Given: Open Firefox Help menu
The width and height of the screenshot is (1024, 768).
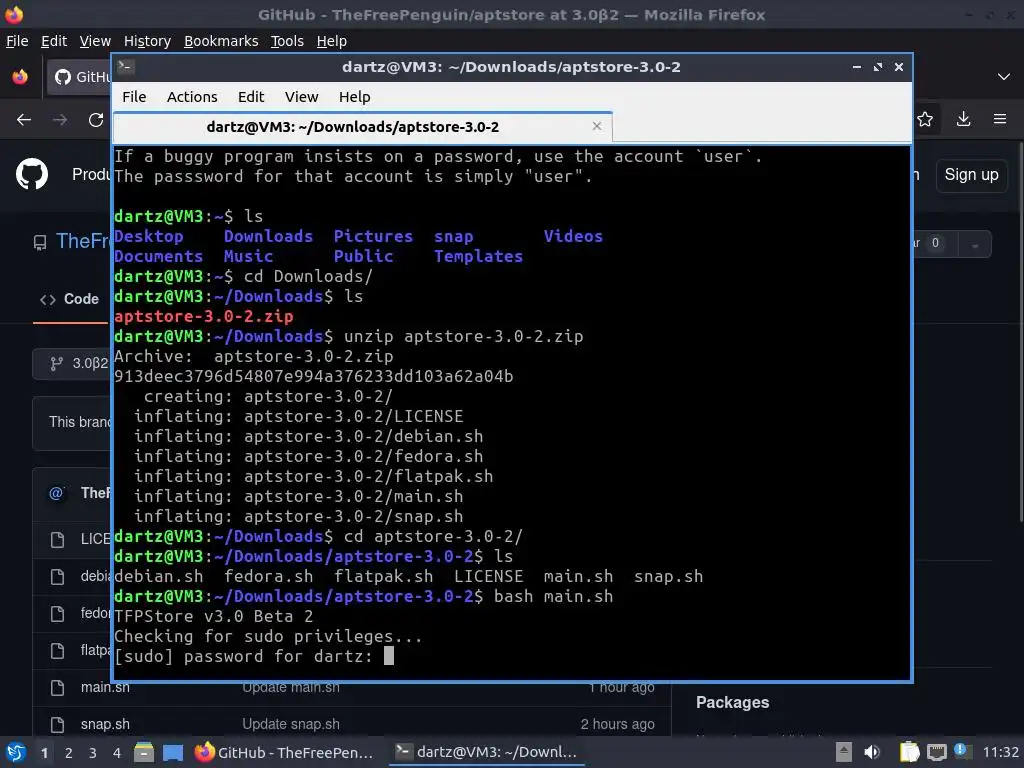Looking at the screenshot, I should coord(332,41).
